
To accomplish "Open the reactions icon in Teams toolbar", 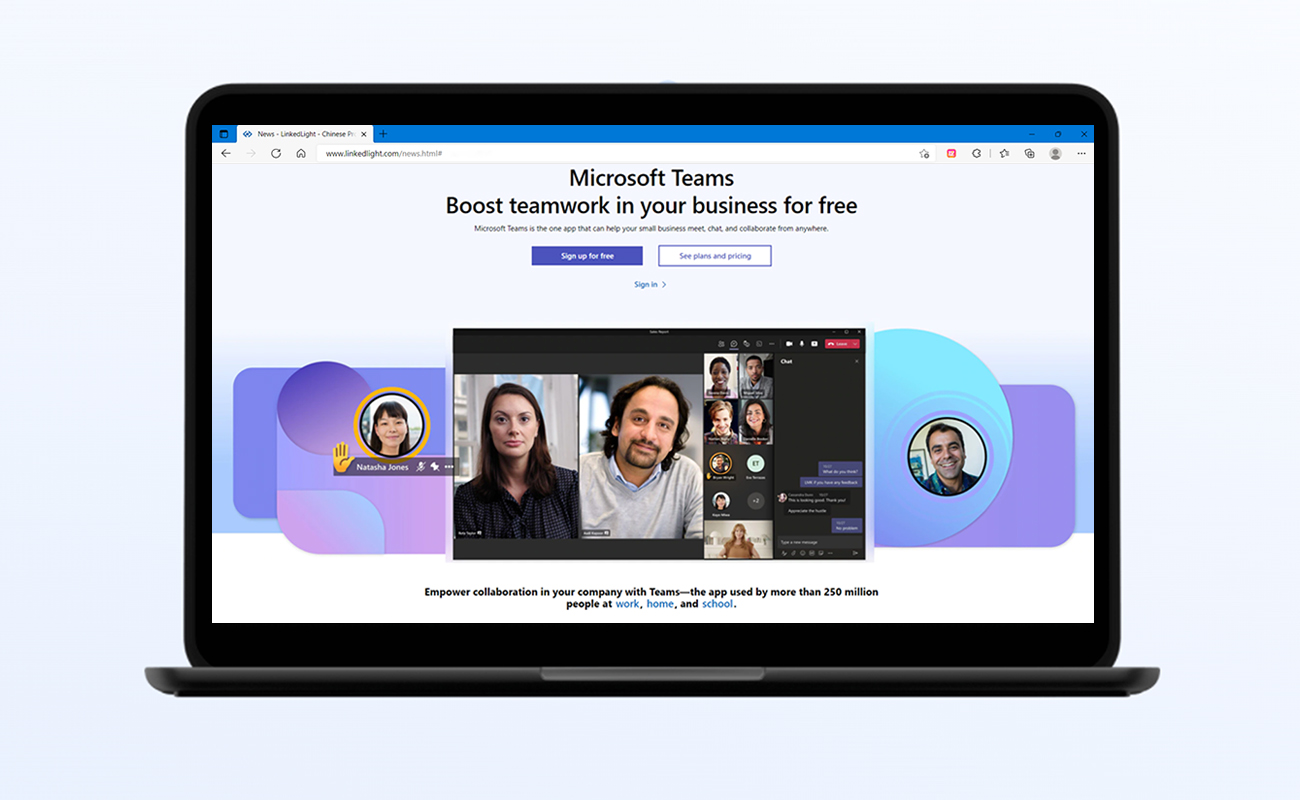I will pos(746,344).
